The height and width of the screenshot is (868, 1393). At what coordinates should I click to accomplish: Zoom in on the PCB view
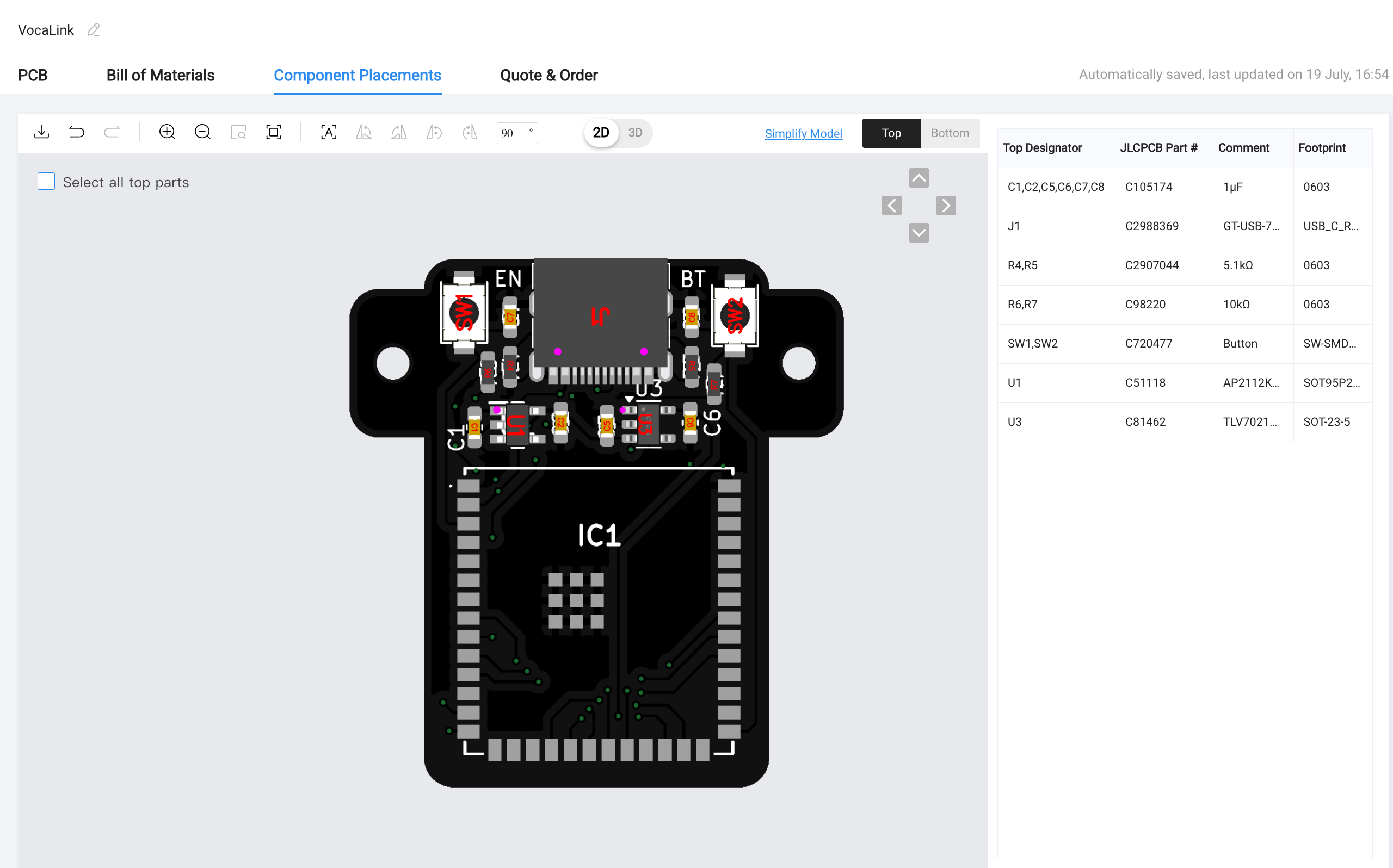(167, 133)
